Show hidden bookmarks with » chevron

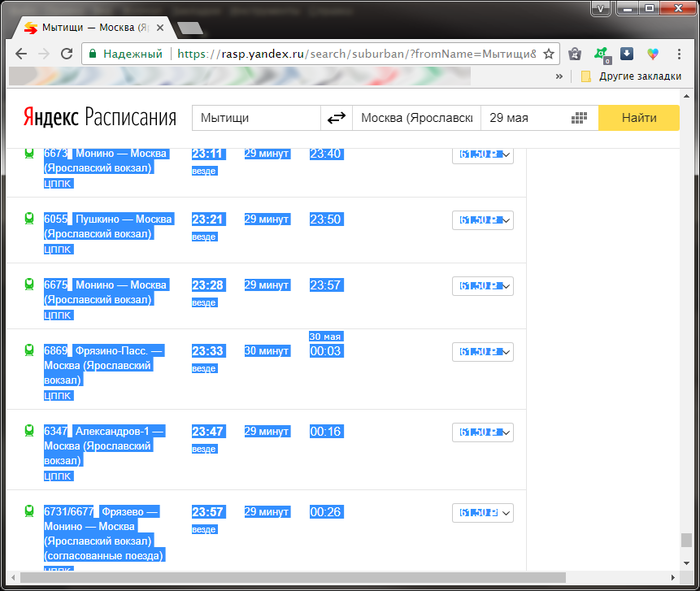point(559,76)
